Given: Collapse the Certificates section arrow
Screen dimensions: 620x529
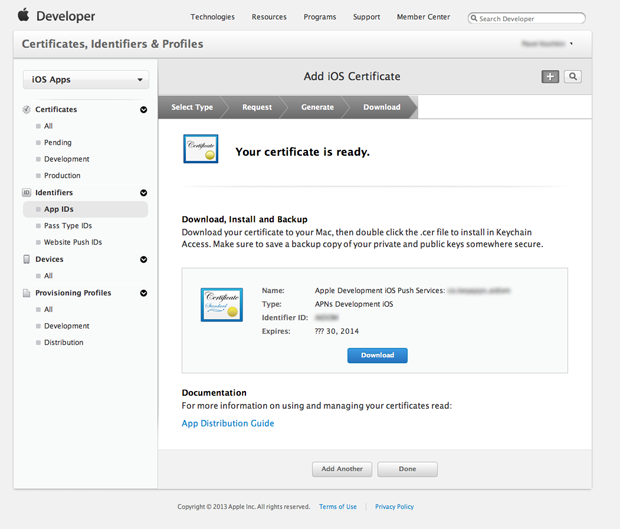Looking at the screenshot, I should pyautogui.click(x=144, y=110).
